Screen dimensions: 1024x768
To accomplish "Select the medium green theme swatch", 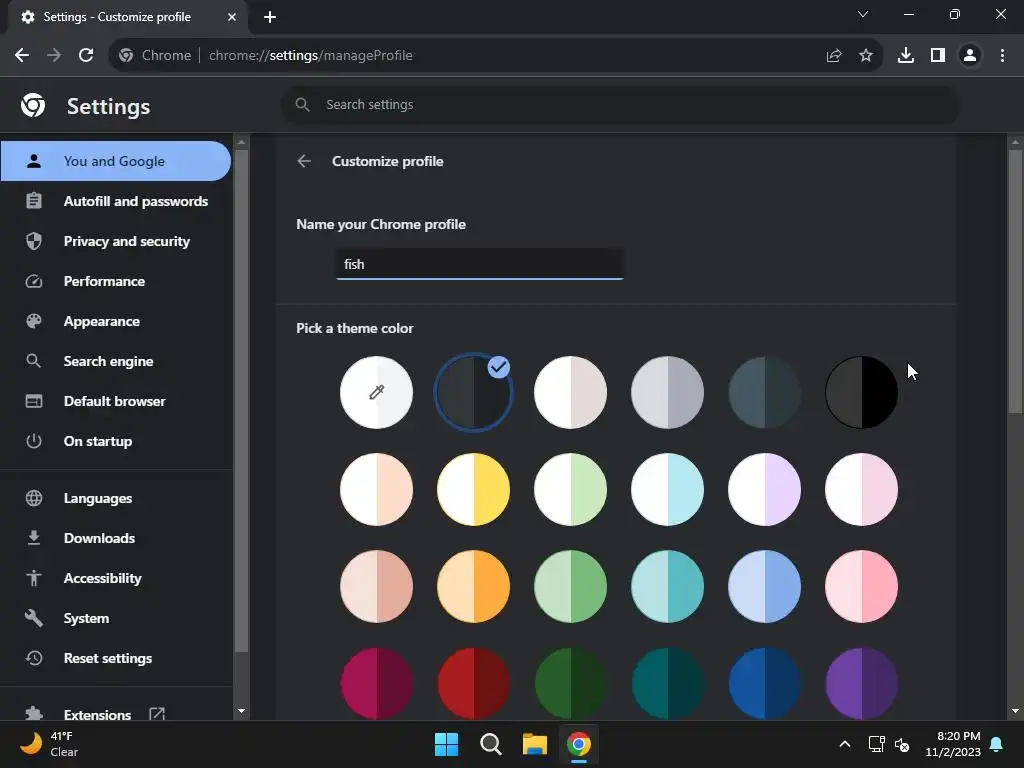I will (x=570, y=586).
